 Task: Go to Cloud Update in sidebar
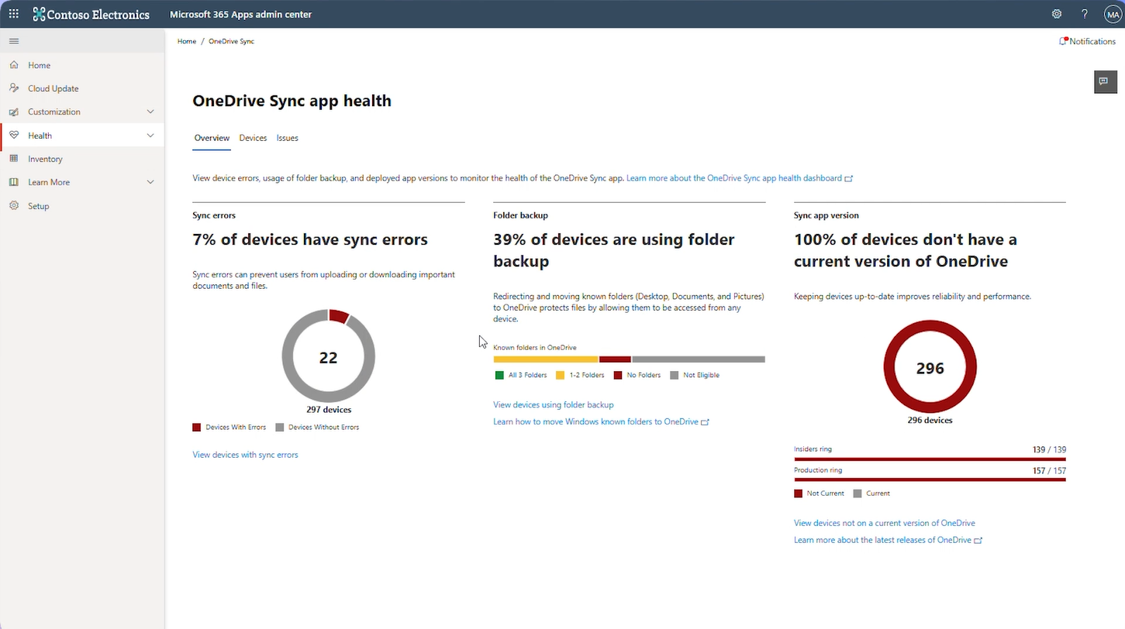pos(53,88)
